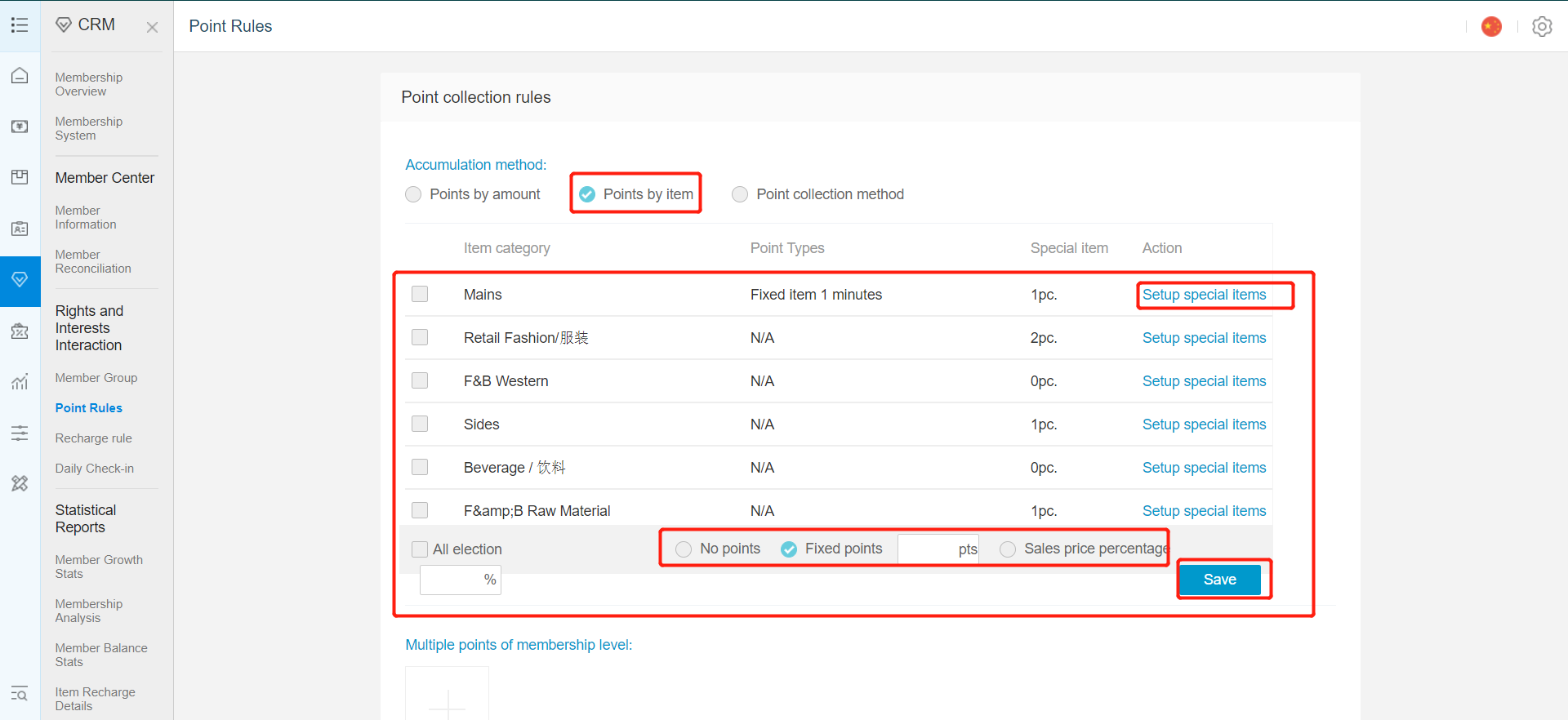Click the China flag language icon
1568x720 pixels.
click(1491, 27)
